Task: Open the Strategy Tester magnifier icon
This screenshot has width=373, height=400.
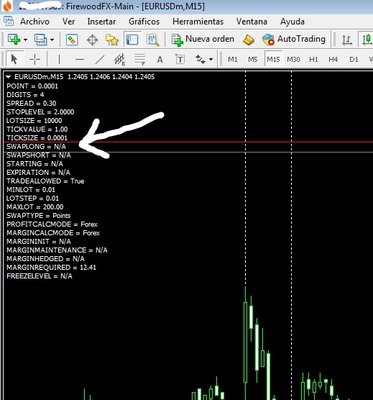Action: pos(153,40)
